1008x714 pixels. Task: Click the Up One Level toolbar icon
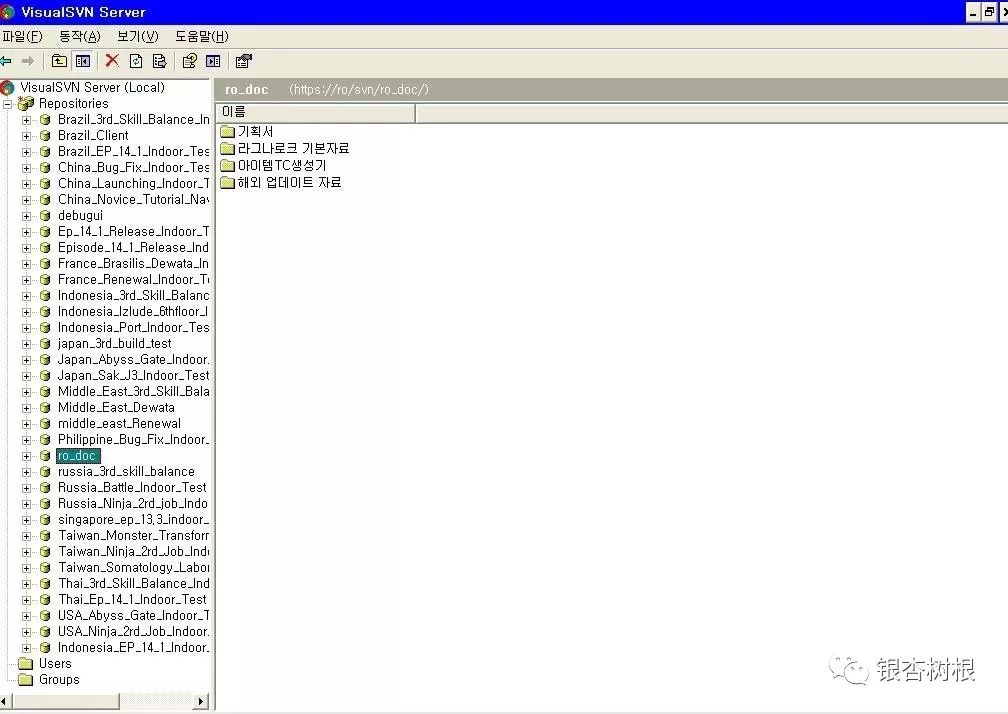pos(59,61)
